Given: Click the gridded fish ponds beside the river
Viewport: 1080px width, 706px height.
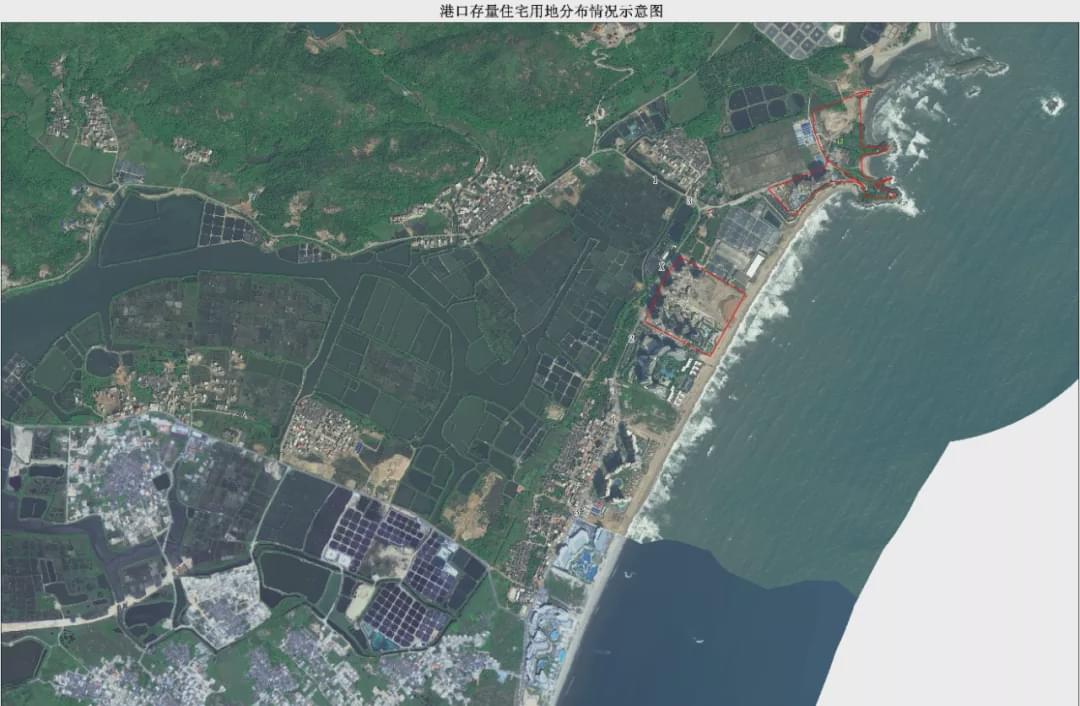Looking at the screenshot, I should coord(225,225).
